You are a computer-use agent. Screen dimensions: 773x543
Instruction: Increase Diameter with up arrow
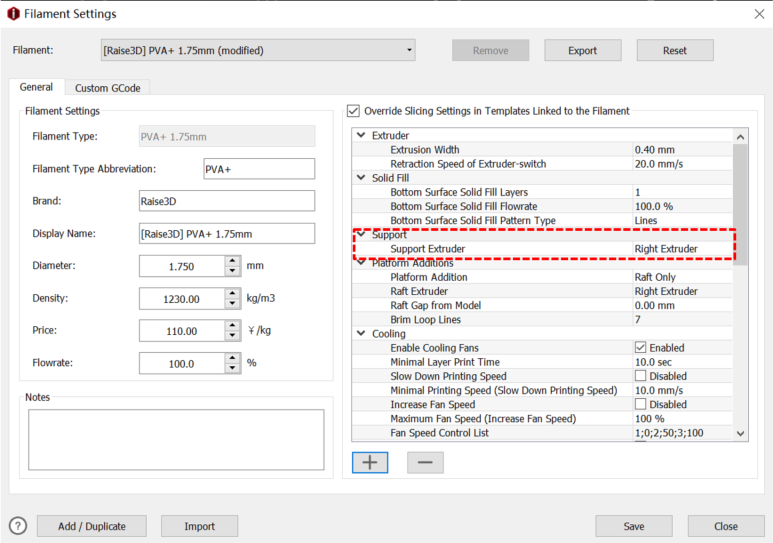pos(233,261)
